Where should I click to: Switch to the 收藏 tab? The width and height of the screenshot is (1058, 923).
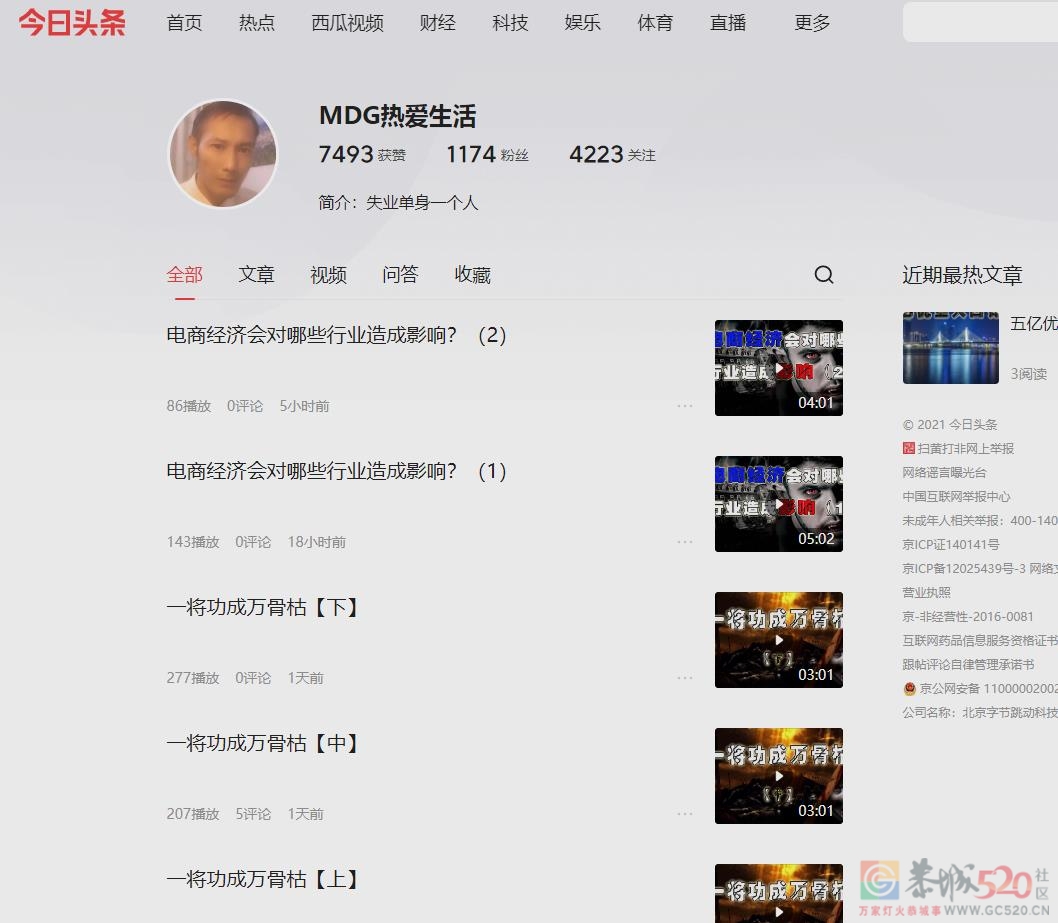(472, 275)
